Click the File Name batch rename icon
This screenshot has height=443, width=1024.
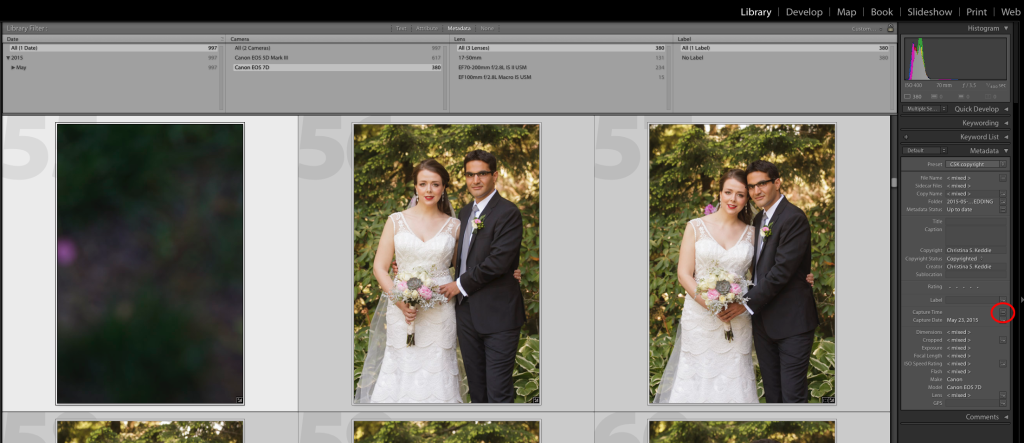1004,178
